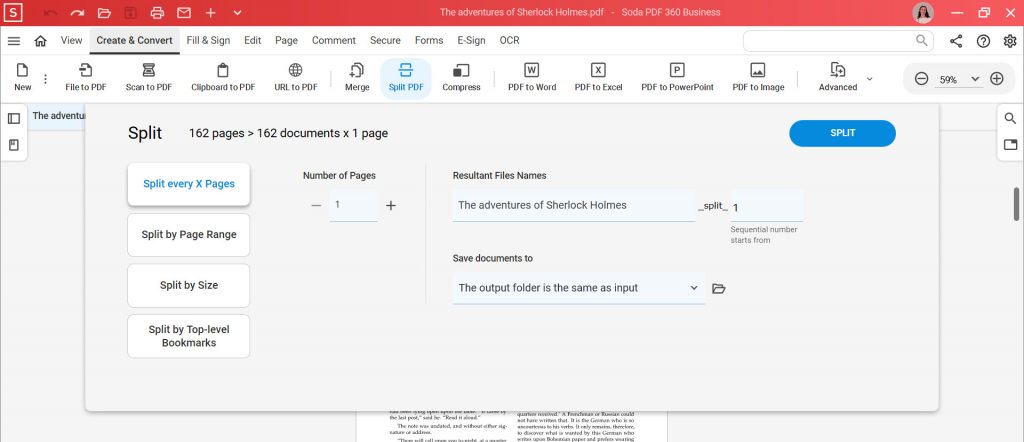Click the Soda PDF logo icon
The image size is (1024, 442).
pos(13,12)
